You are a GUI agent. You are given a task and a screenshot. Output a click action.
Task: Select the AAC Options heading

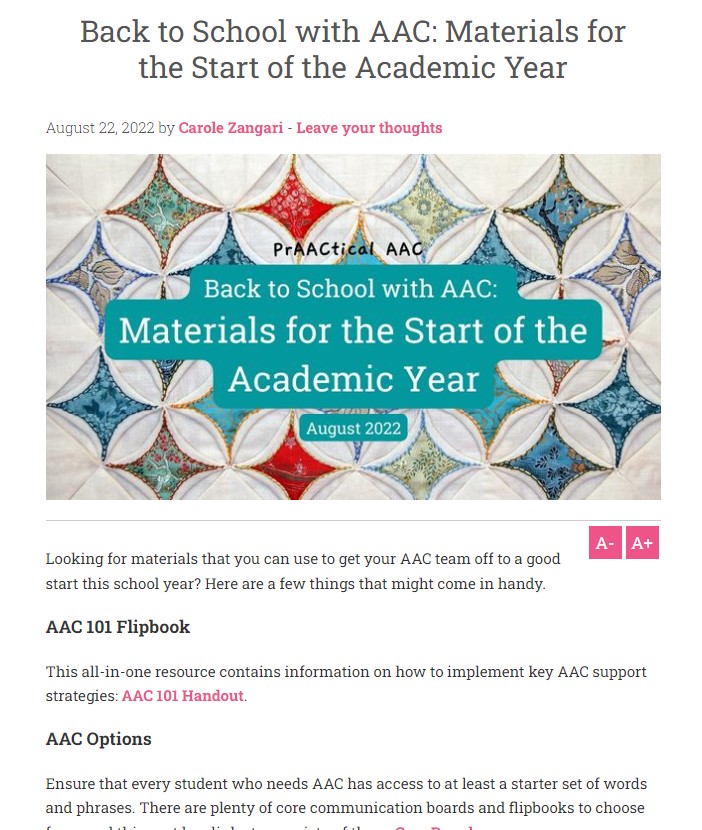[x=98, y=739]
